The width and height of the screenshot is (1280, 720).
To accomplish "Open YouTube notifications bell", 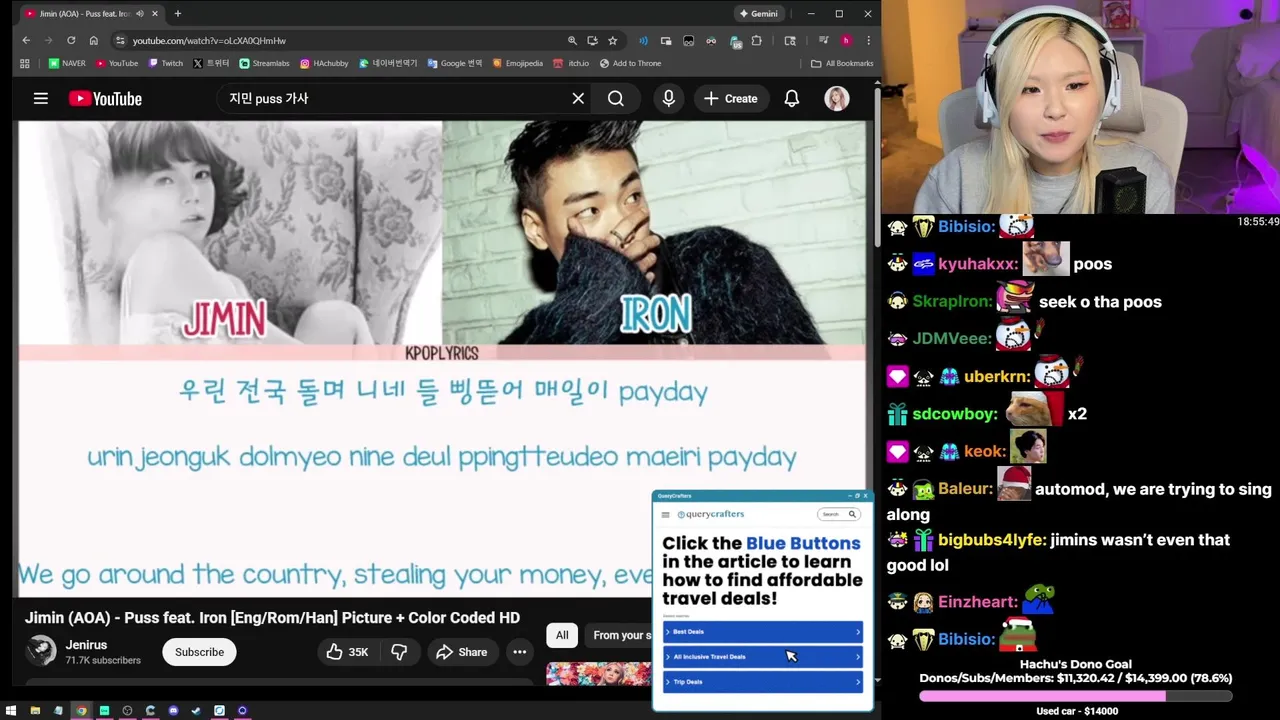I will [x=792, y=98].
